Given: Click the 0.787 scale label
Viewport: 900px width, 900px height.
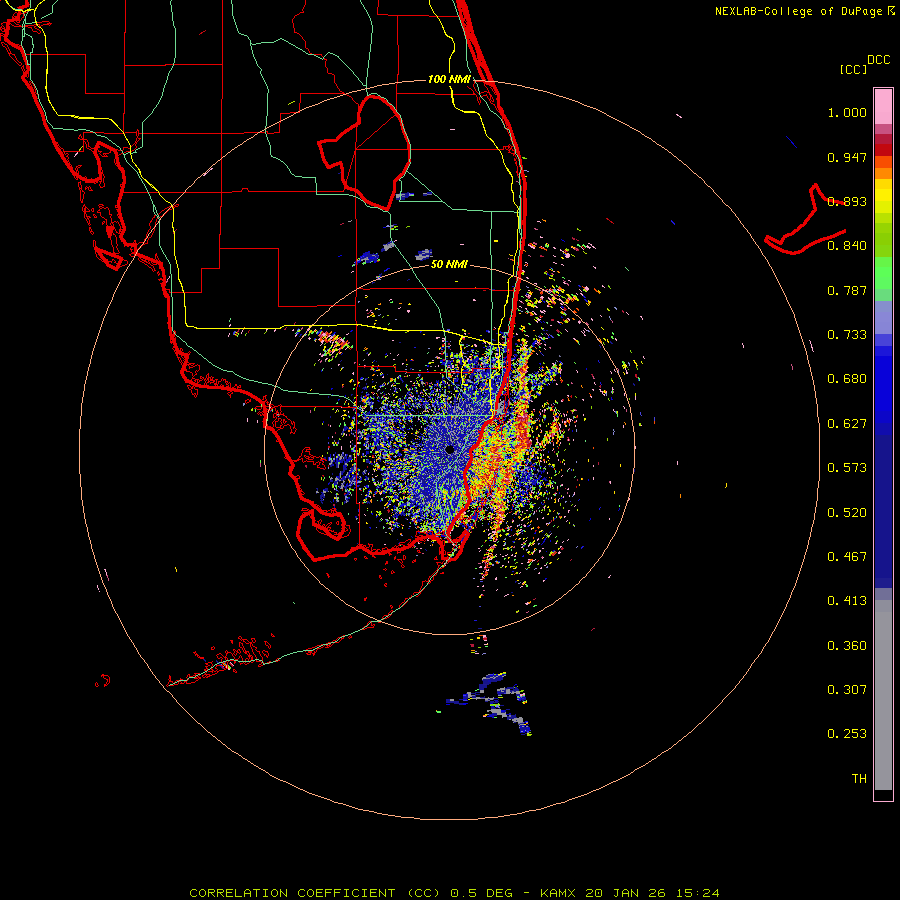Looking at the screenshot, I should 847,290.
